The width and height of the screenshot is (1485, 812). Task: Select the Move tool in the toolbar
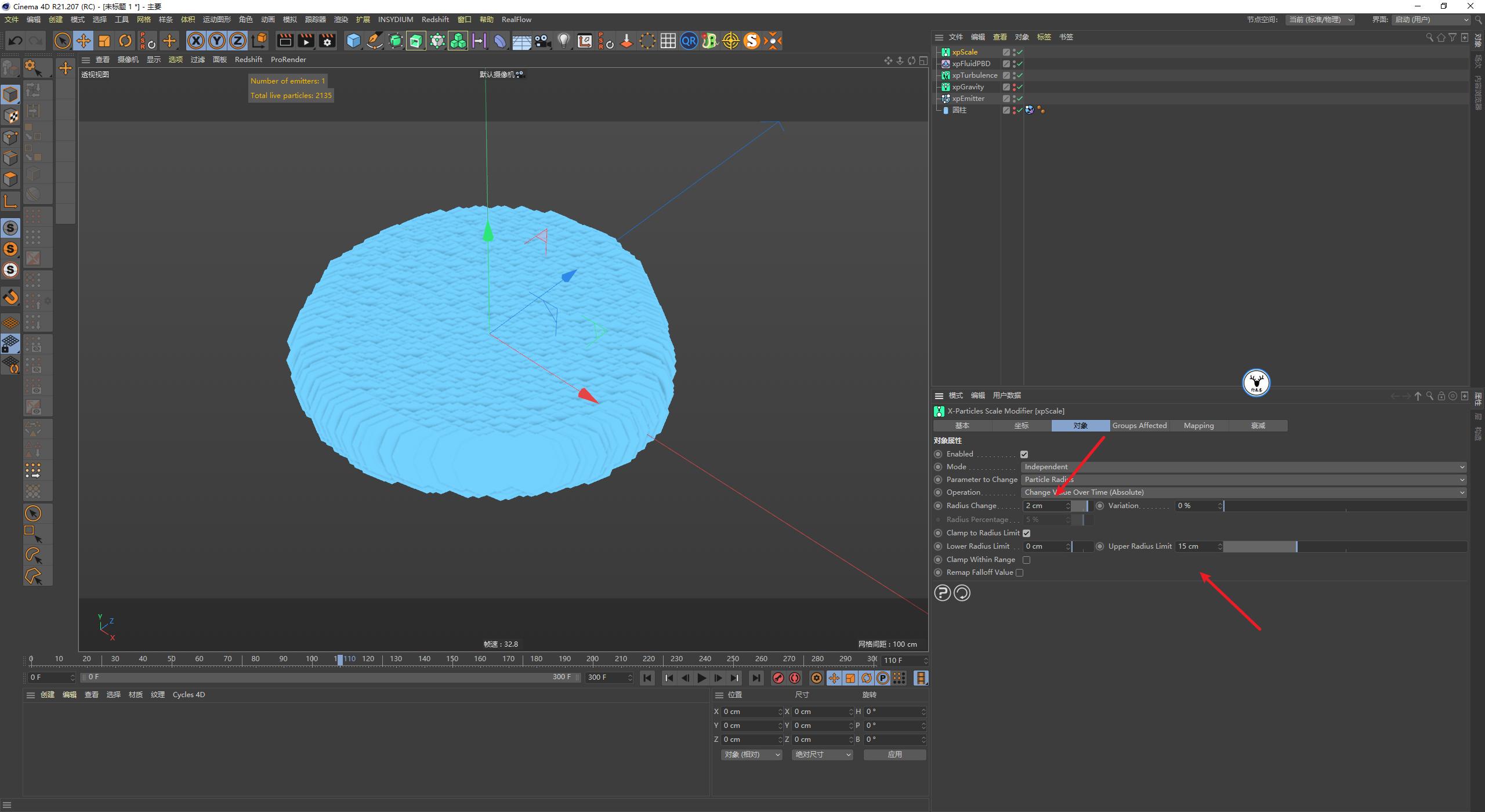(x=84, y=41)
